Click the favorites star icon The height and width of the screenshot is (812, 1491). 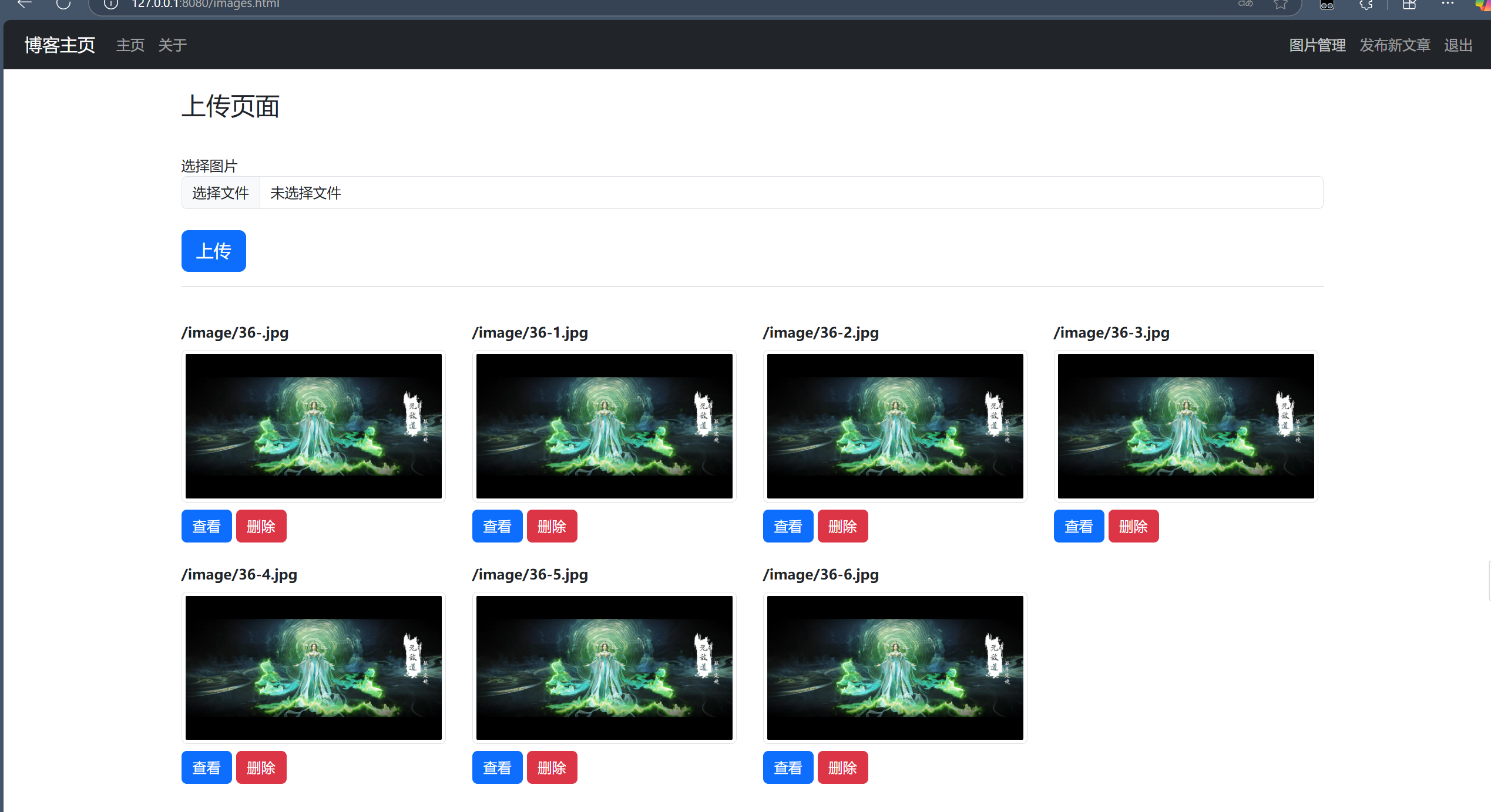(x=1281, y=4)
